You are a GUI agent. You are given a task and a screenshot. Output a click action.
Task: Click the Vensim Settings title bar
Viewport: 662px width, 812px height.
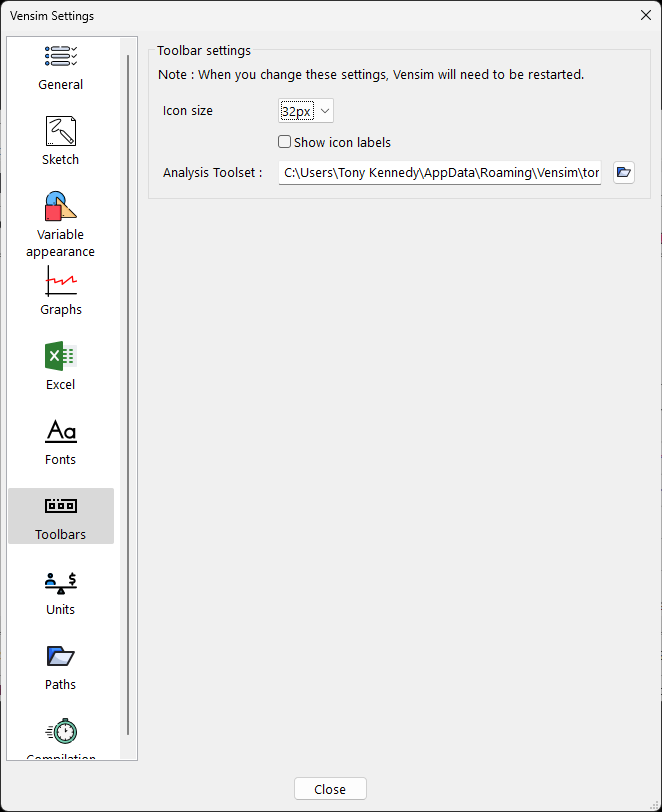click(x=300, y=14)
